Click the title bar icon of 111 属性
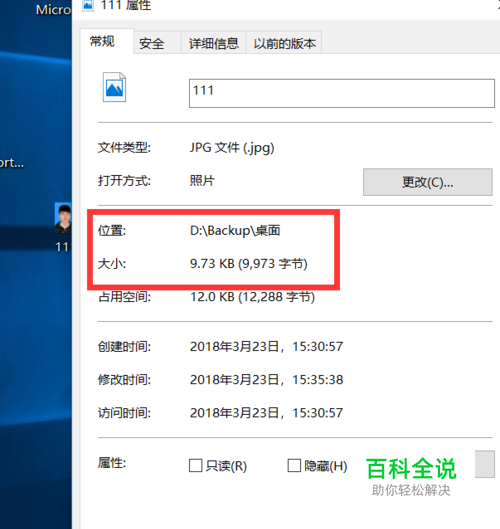The height and width of the screenshot is (529, 500). click(x=88, y=5)
